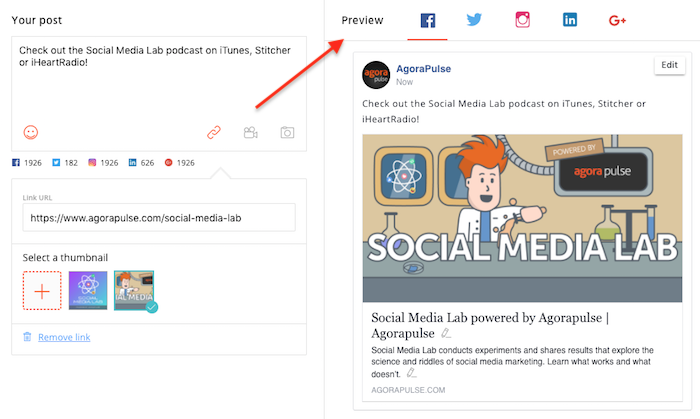Viewport: 700px width, 419px height.
Task: Click the video camera attachment icon
Action: [x=250, y=133]
